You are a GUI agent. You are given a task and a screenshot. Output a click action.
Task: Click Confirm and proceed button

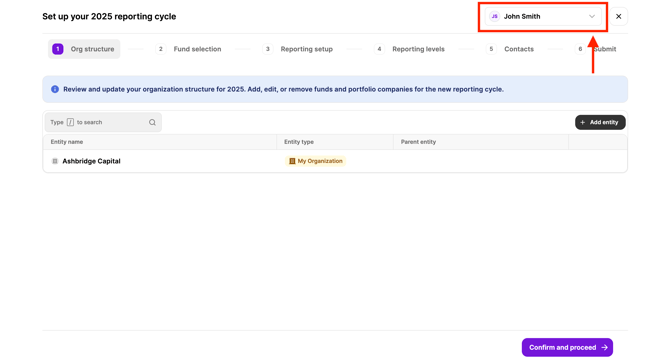(567, 347)
